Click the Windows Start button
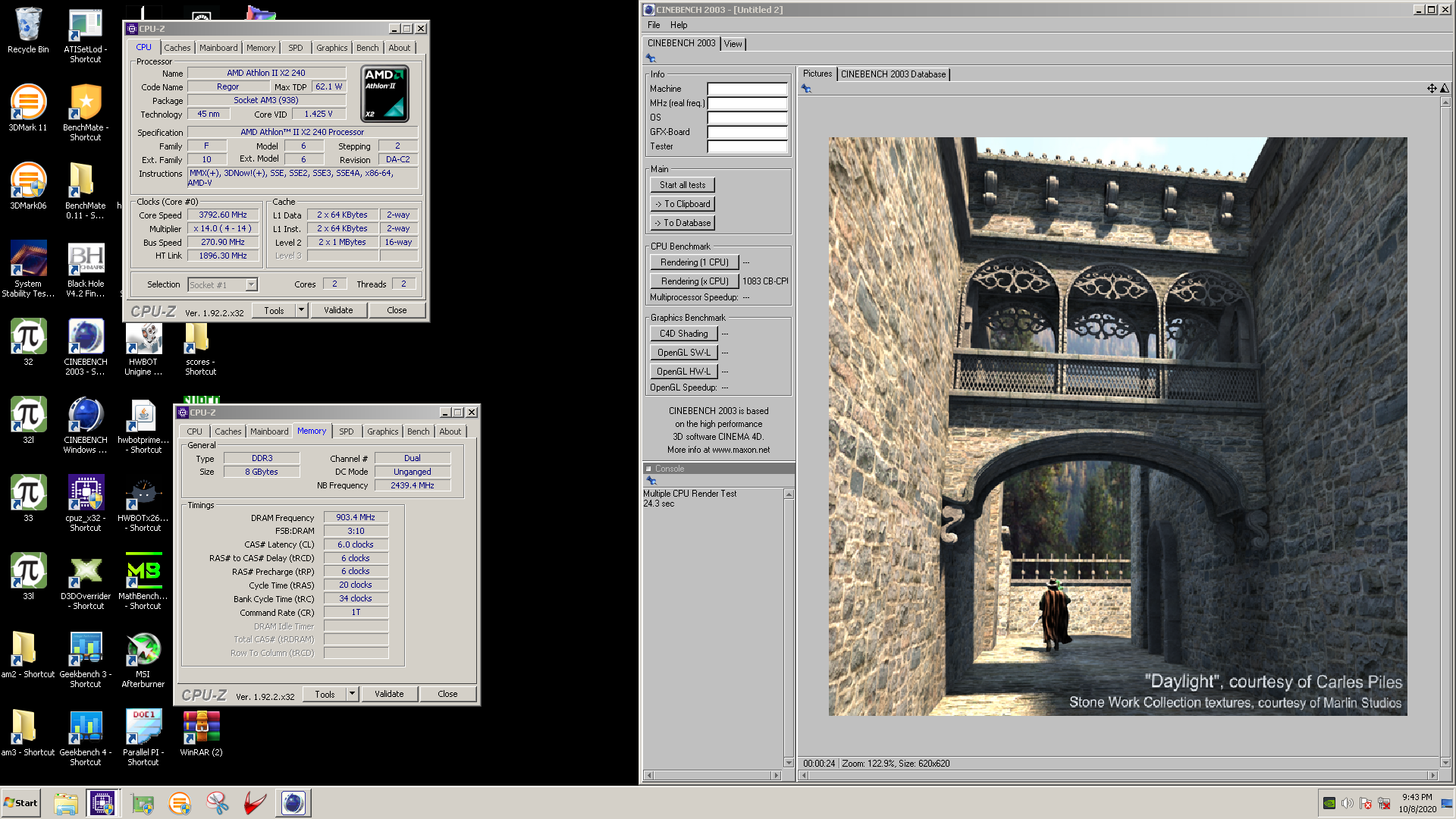1456x819 pixels. click(21, 803)
